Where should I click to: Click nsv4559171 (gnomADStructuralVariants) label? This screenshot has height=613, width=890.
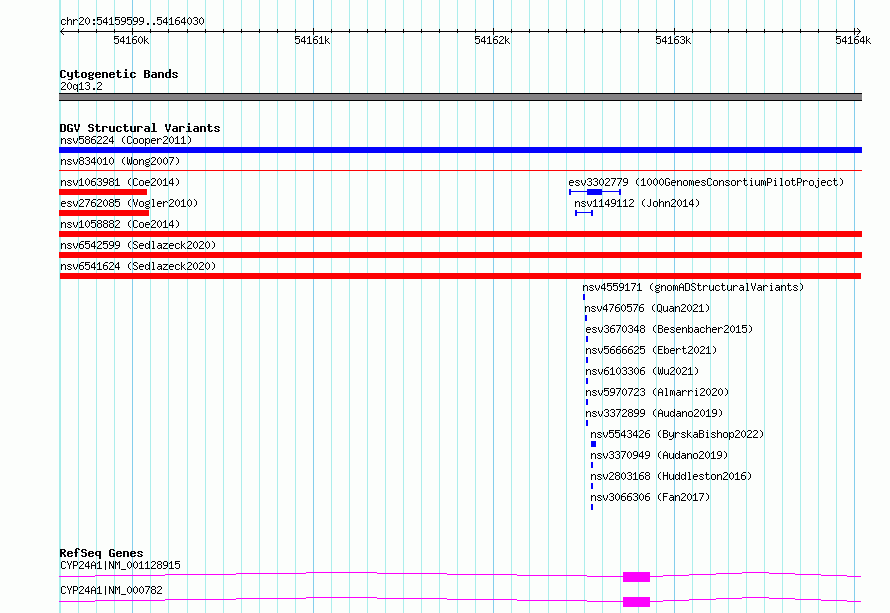pyautogui.click(x=693, y=287)
